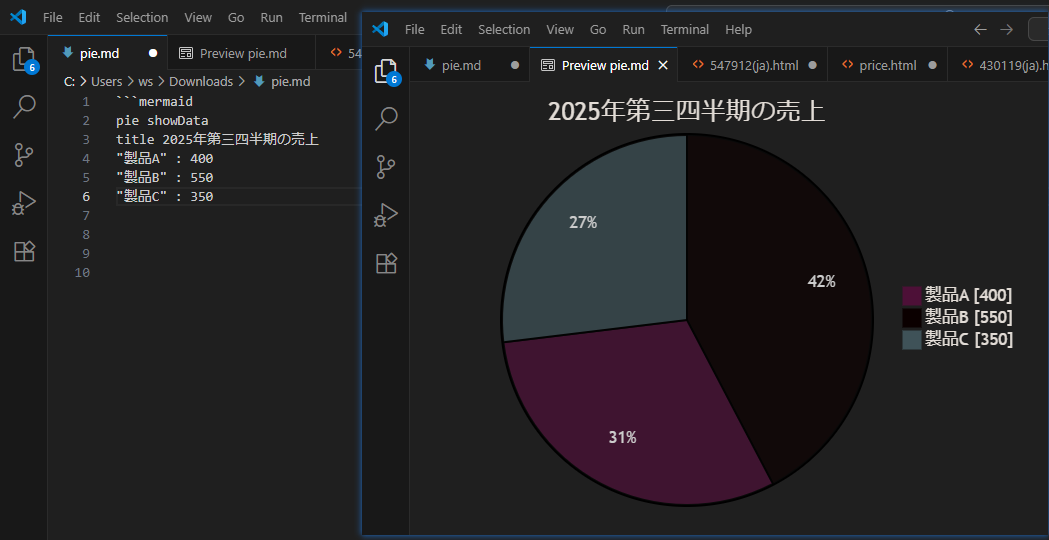Click the 製品A color swatch in the legend

[912, 296]
